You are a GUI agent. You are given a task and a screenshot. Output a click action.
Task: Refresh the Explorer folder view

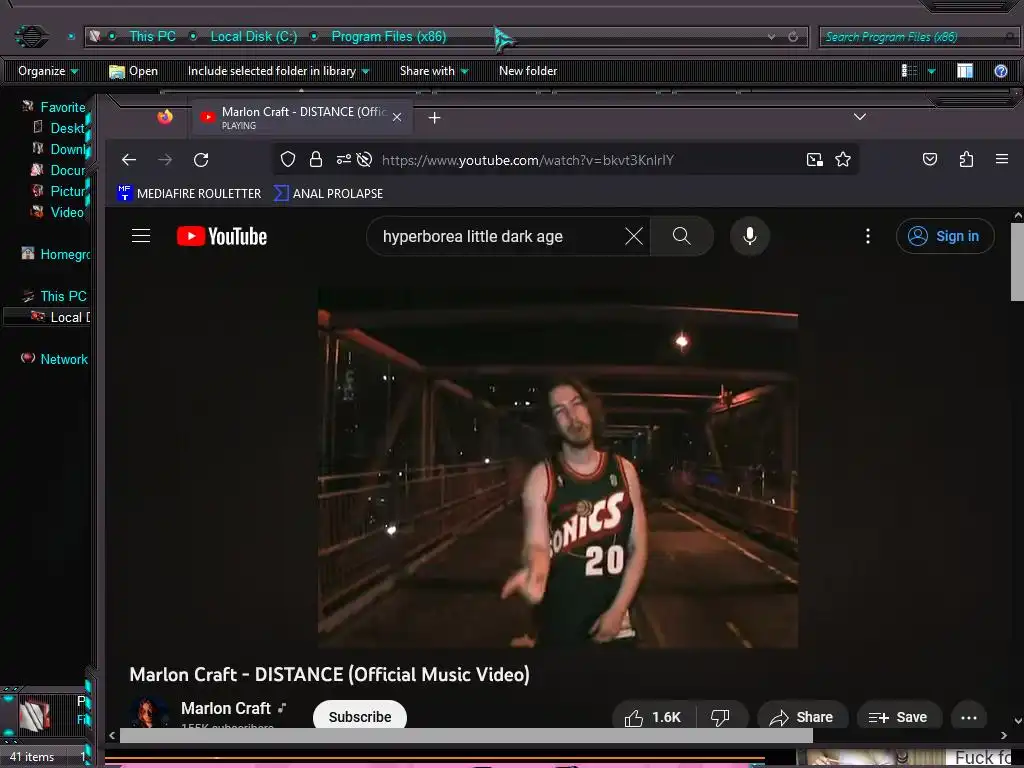[x=793, y=37]
